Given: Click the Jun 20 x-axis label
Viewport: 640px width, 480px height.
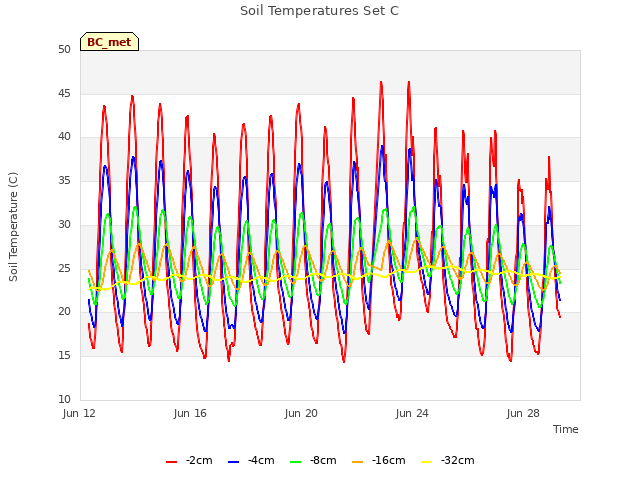Looking at the screenshot, I should 301,413.
